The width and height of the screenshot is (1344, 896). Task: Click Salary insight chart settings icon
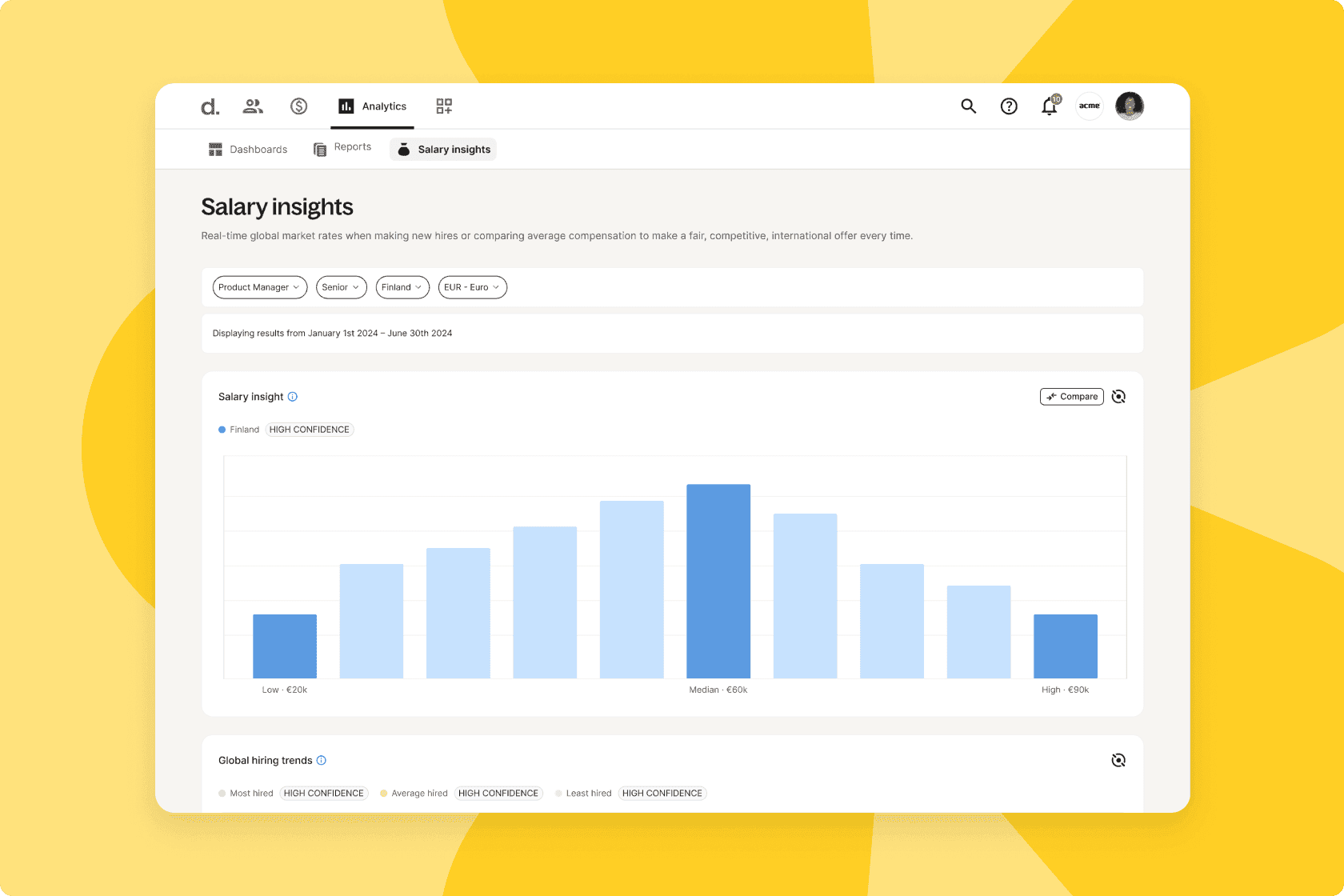coord(1118,397)
